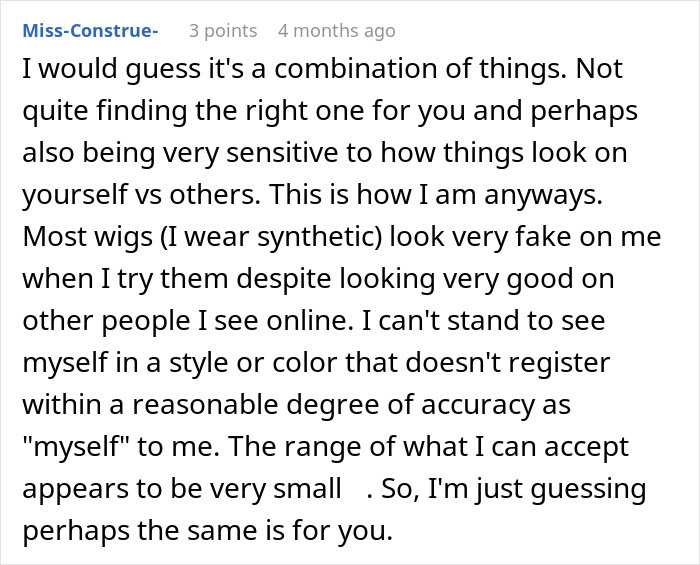Open the Miss-Construe- user profile link
This screenshot has width=700, height=565.
[89, 31]
